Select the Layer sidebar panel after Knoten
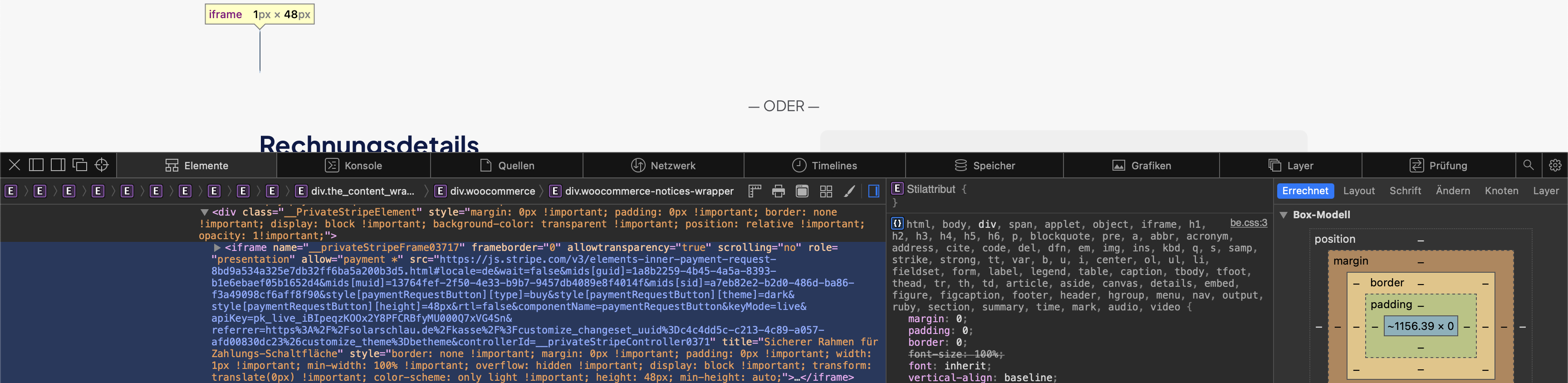The height and width of the screenshot is (383, 1568). pos(1545,191)
